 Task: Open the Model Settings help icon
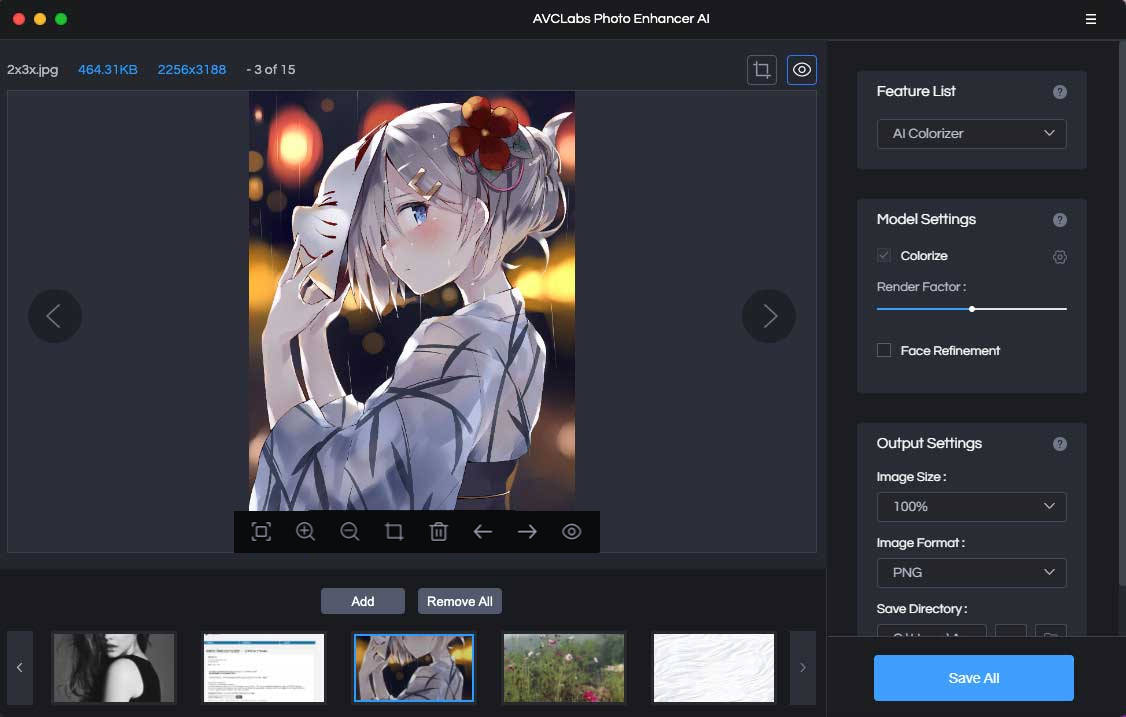pyautogui.click(x=1059, y=220)
